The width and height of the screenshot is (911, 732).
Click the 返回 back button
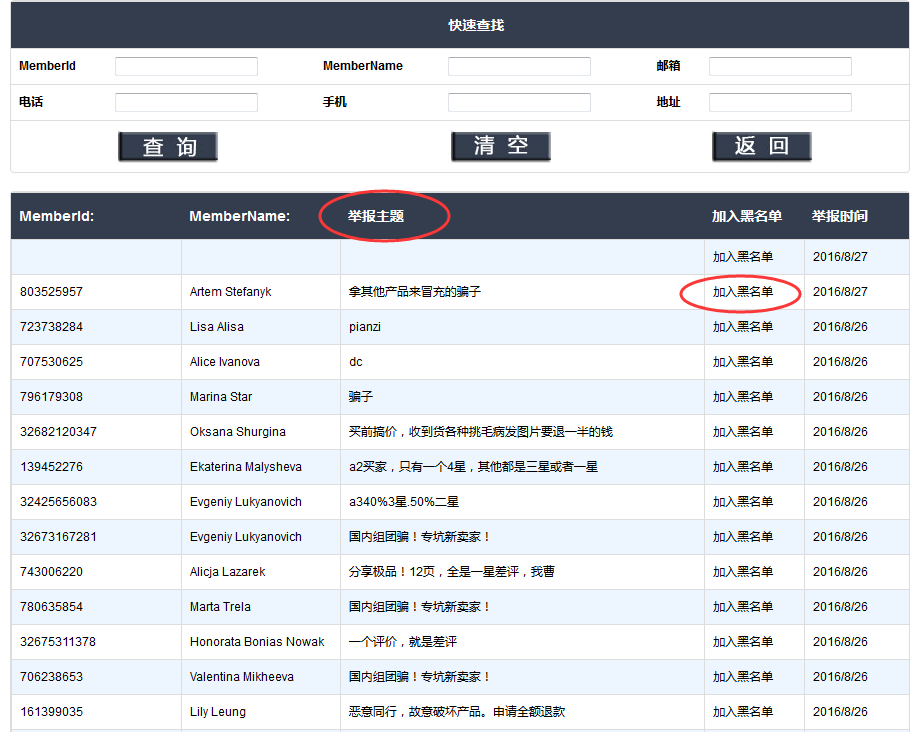tap(761, 146)
